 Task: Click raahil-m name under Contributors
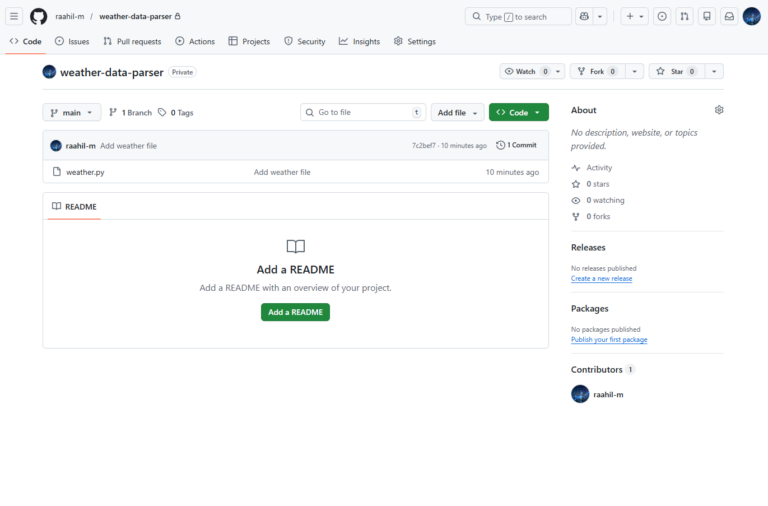[x=608, y=395]
